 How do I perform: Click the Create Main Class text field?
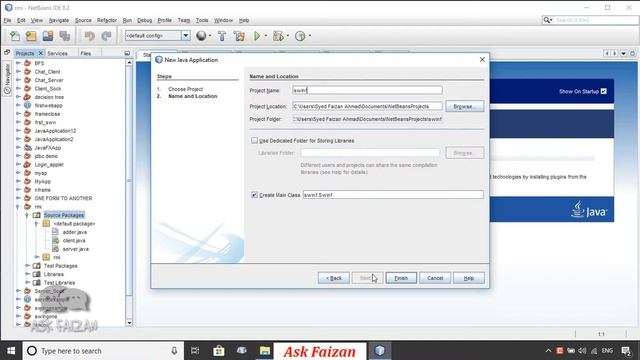click(393, 195)
